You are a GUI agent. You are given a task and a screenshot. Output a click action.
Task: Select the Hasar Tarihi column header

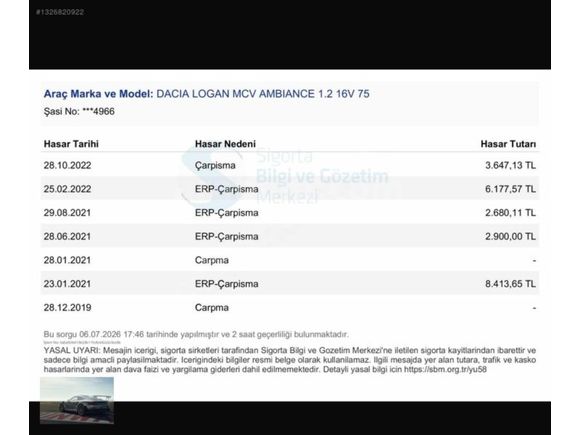(71, 144)
